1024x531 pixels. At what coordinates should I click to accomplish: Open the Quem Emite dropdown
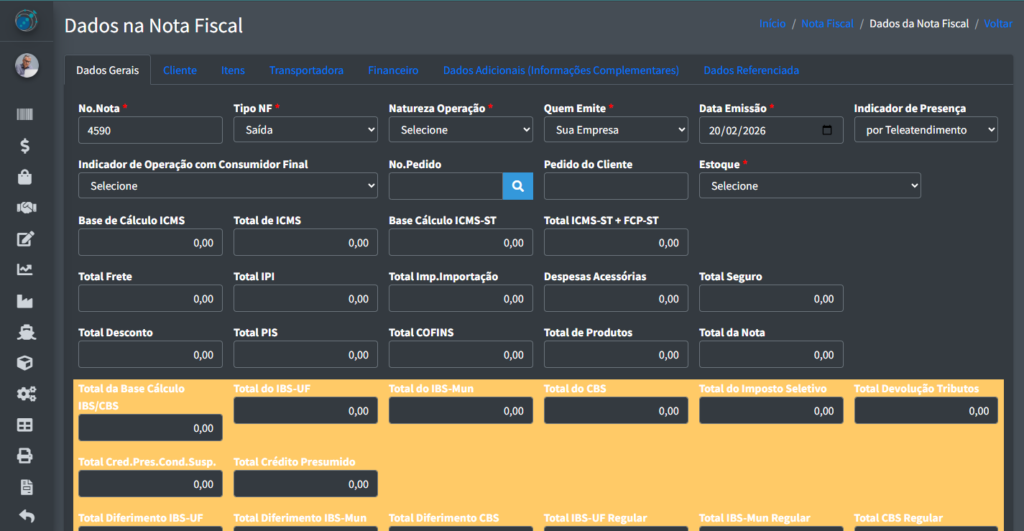click(x=615, y=130)
